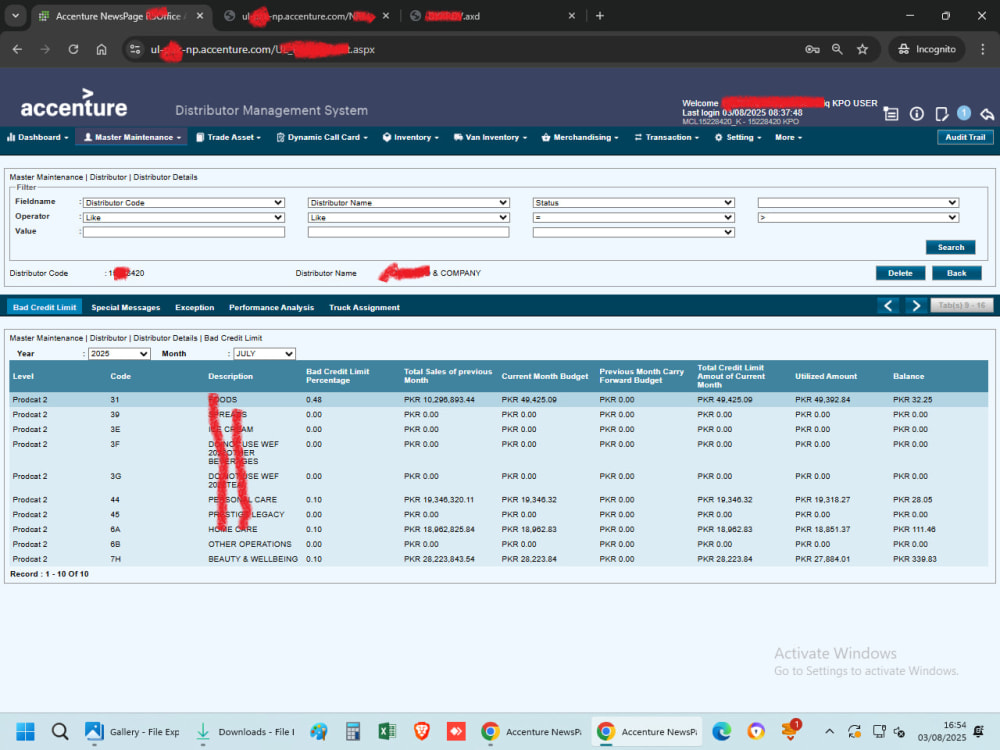The image size is (1000, 750).
Task: Open the Distributor Code fieldname dropdown
Action: (x=184, y=203)
